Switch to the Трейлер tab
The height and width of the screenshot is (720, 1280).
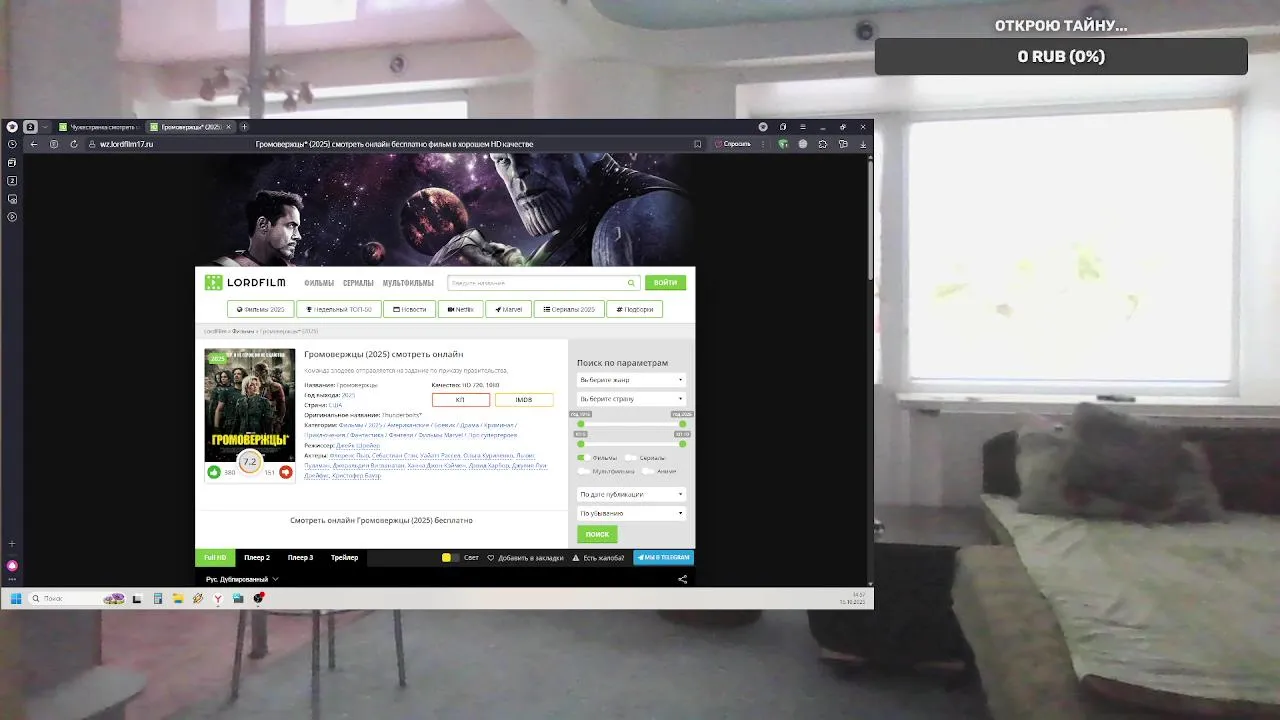coord(344,558)
